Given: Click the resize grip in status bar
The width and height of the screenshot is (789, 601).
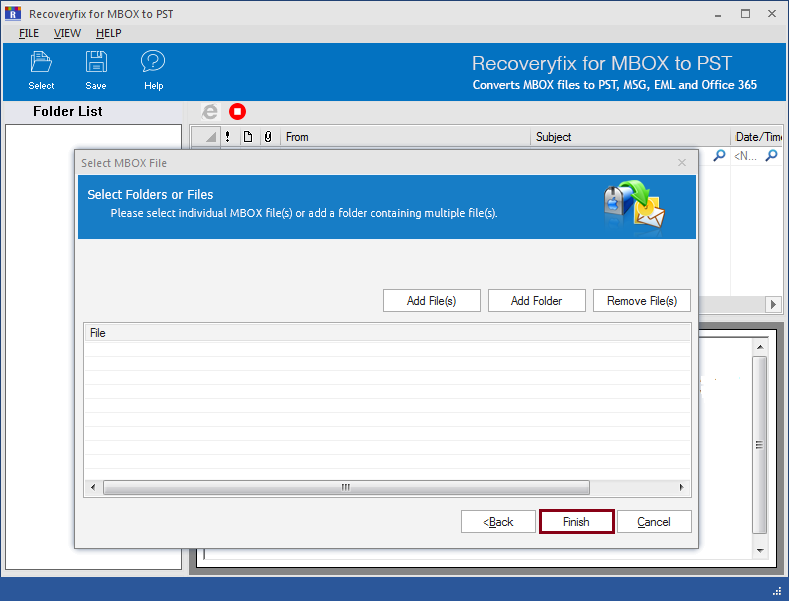Looking at the screenshot, I should point(777,590).
